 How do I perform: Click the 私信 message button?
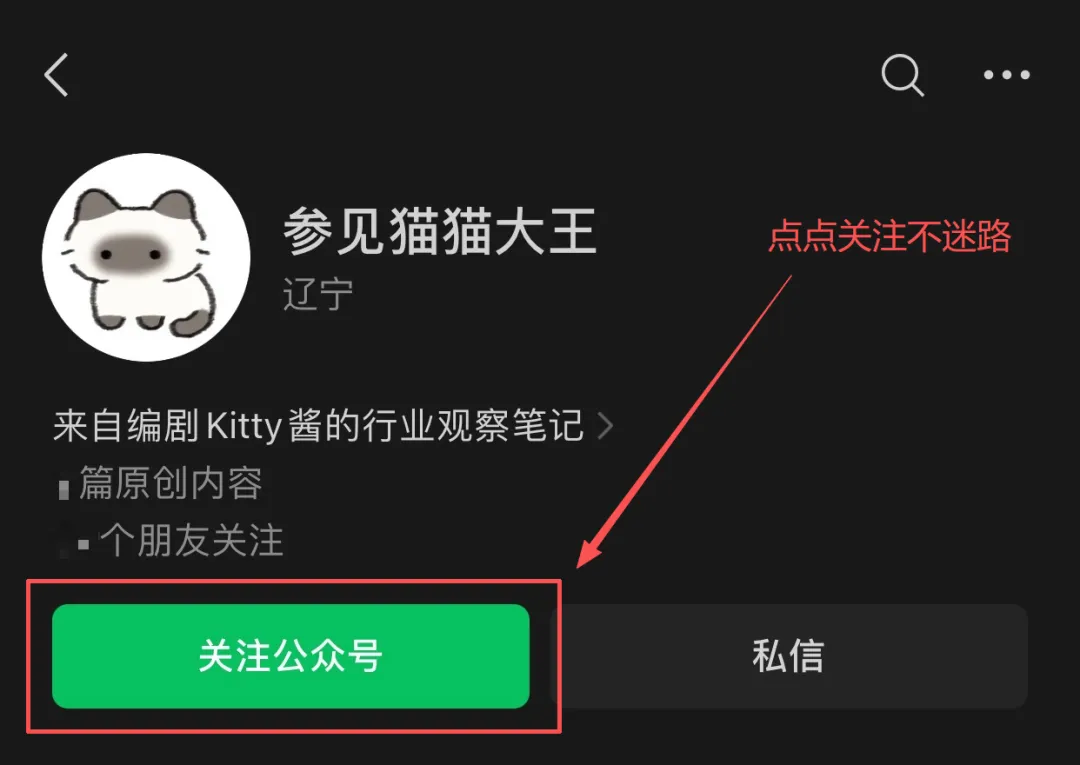click(x=789, y=656)
